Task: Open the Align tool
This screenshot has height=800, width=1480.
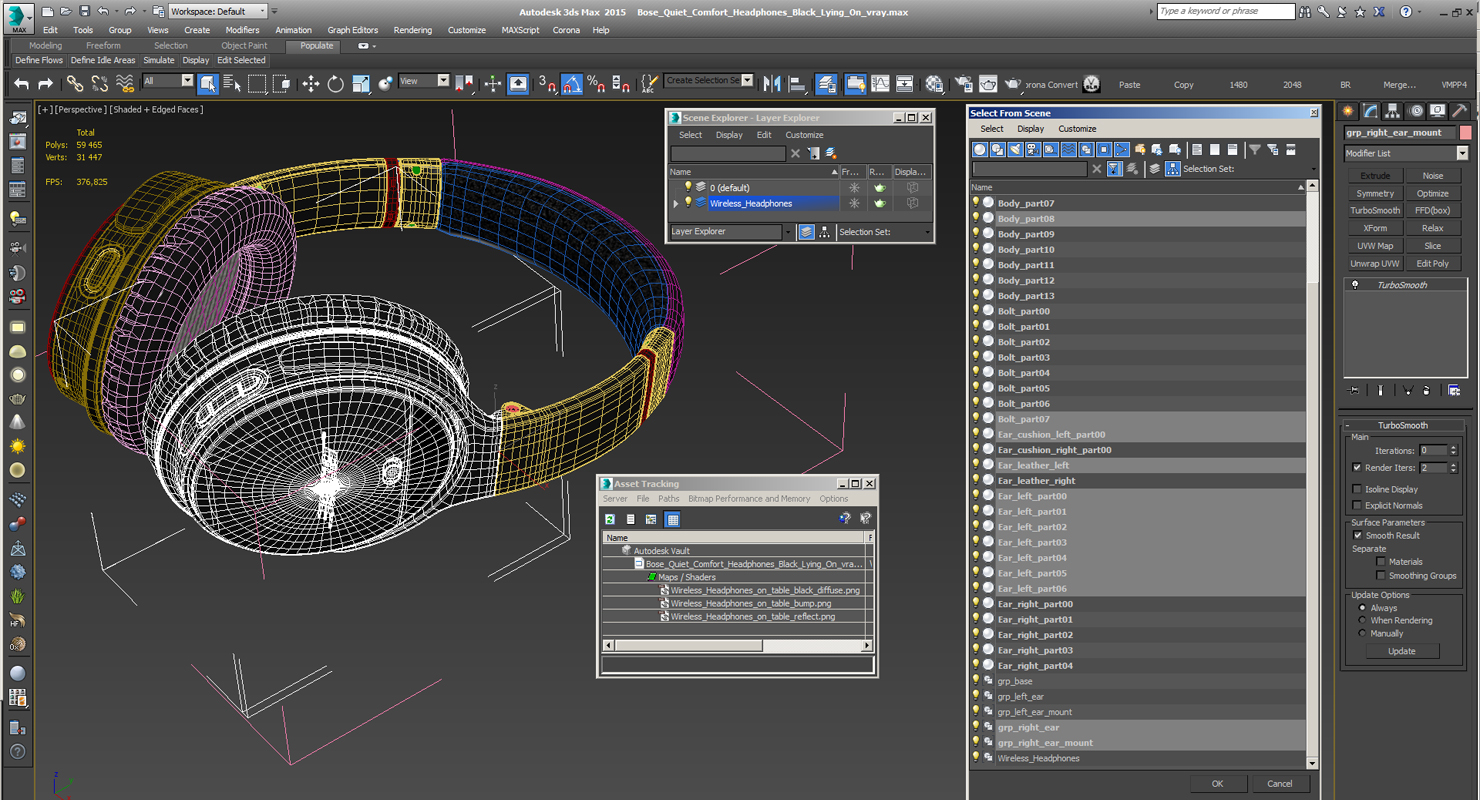Action: (x=797, y=84)
